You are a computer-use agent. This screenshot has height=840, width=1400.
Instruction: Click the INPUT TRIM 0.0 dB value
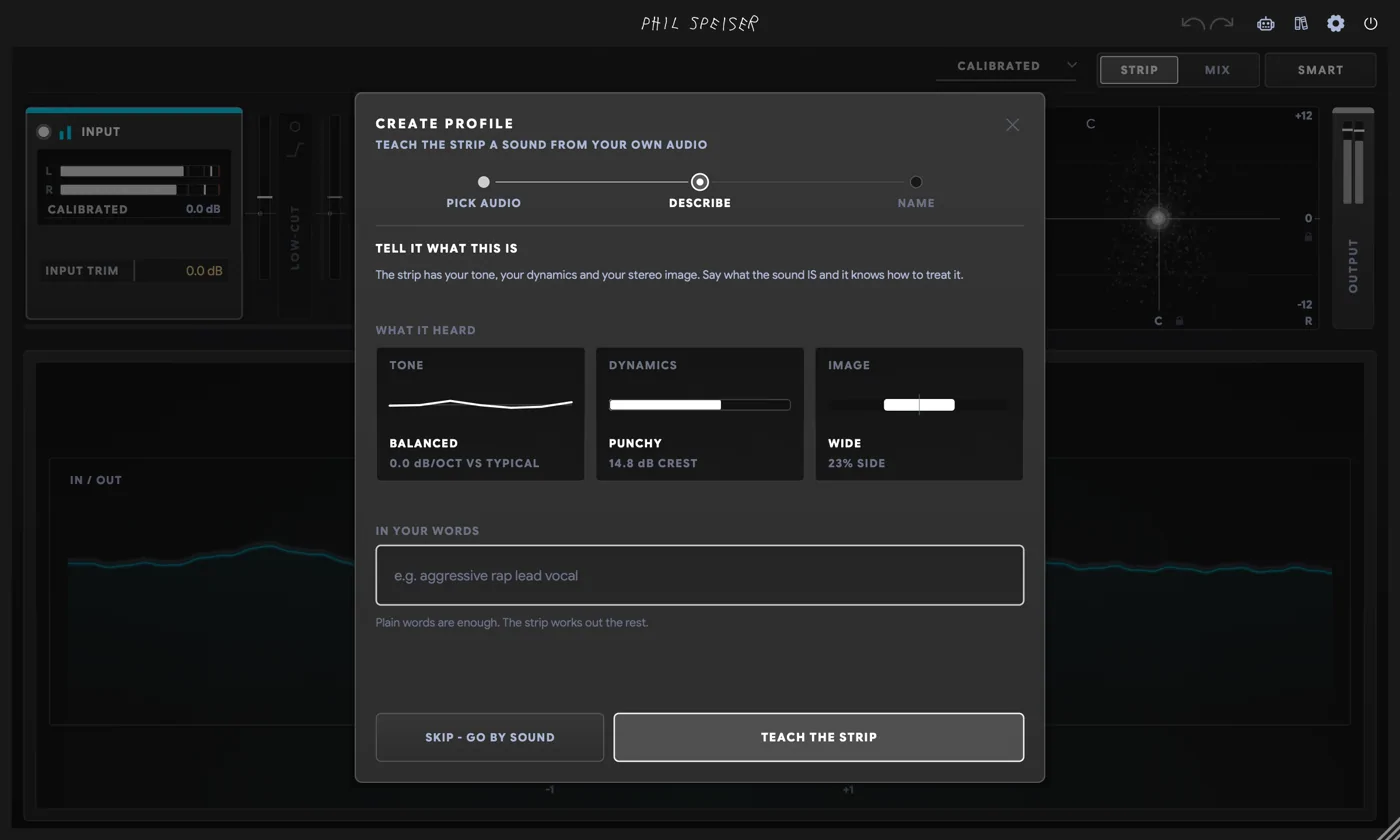click(204, 271)
